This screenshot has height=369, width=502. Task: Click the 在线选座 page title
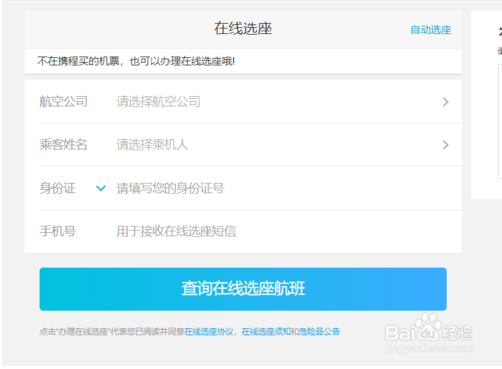[243, 28]
